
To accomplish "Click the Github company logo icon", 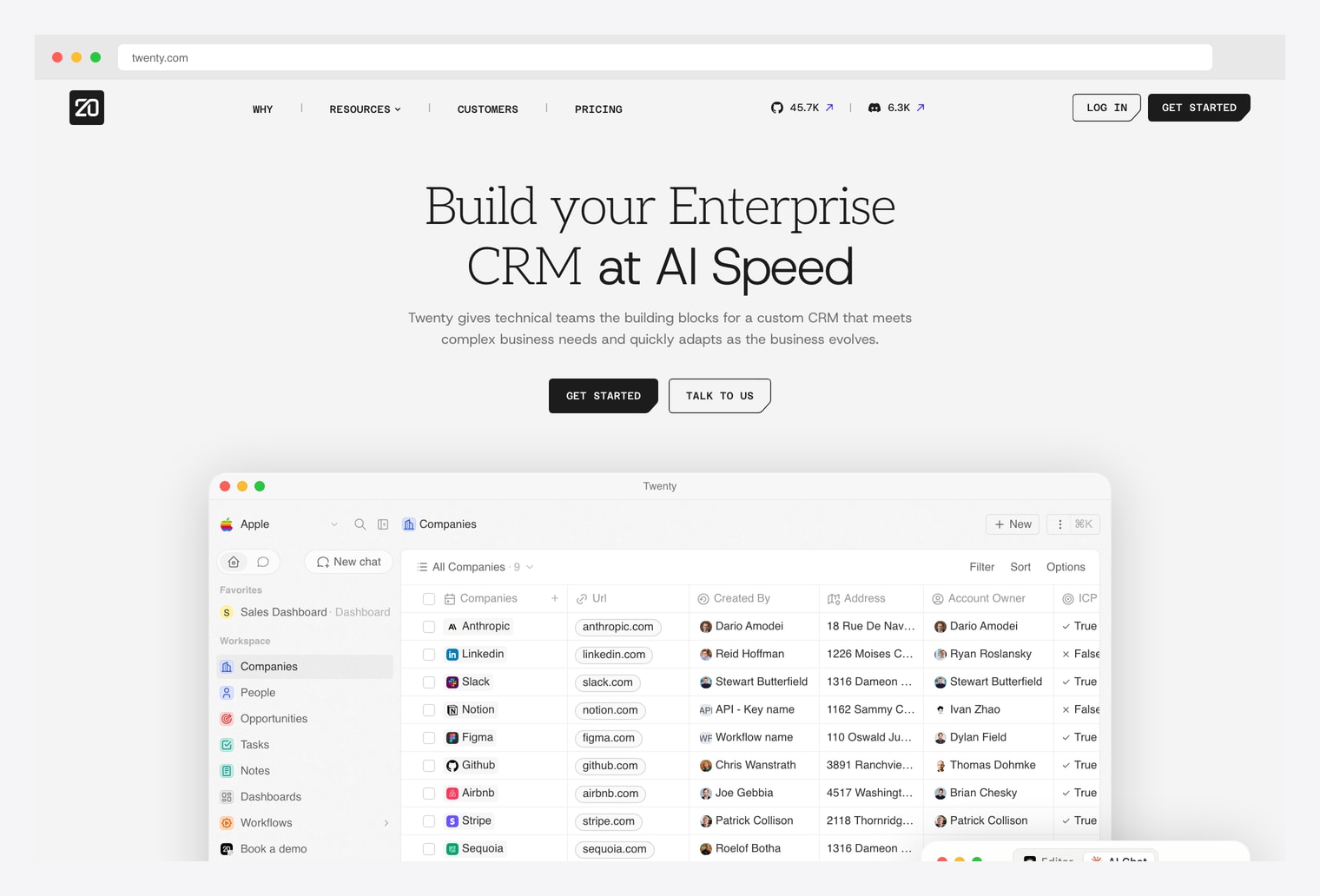I will 452,765.
